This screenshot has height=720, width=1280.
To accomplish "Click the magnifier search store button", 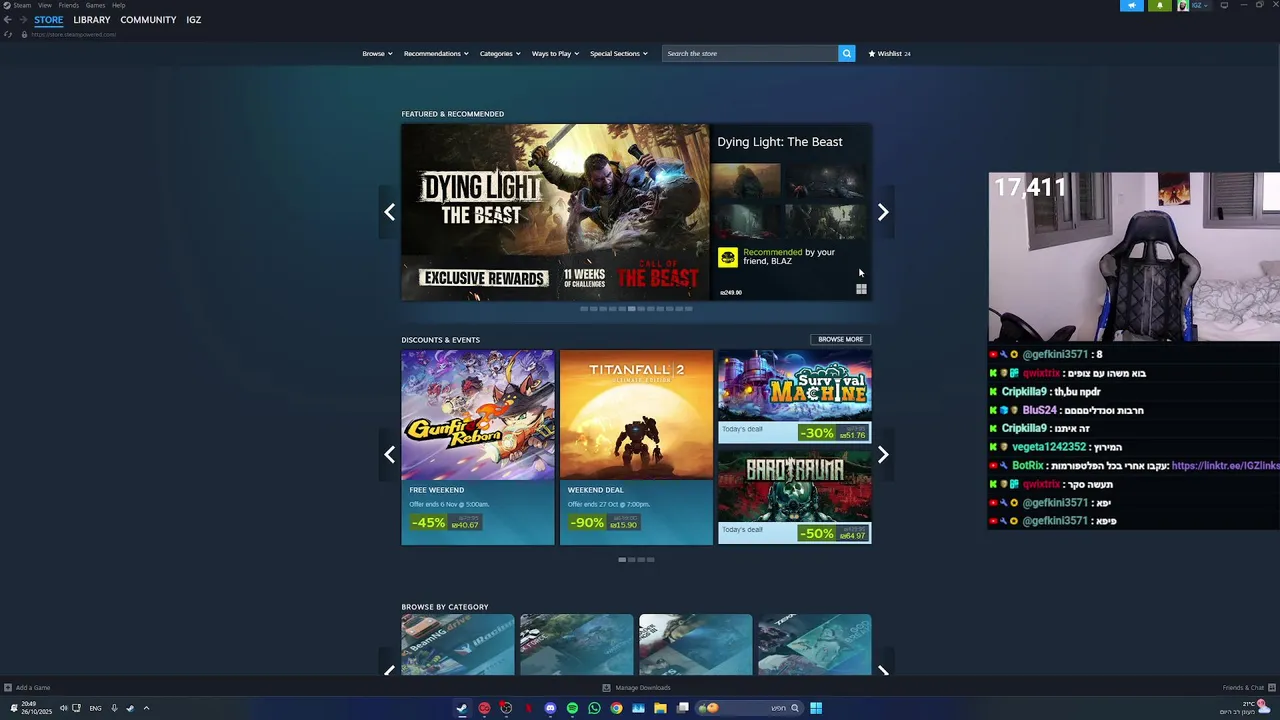I will (847, 53).
